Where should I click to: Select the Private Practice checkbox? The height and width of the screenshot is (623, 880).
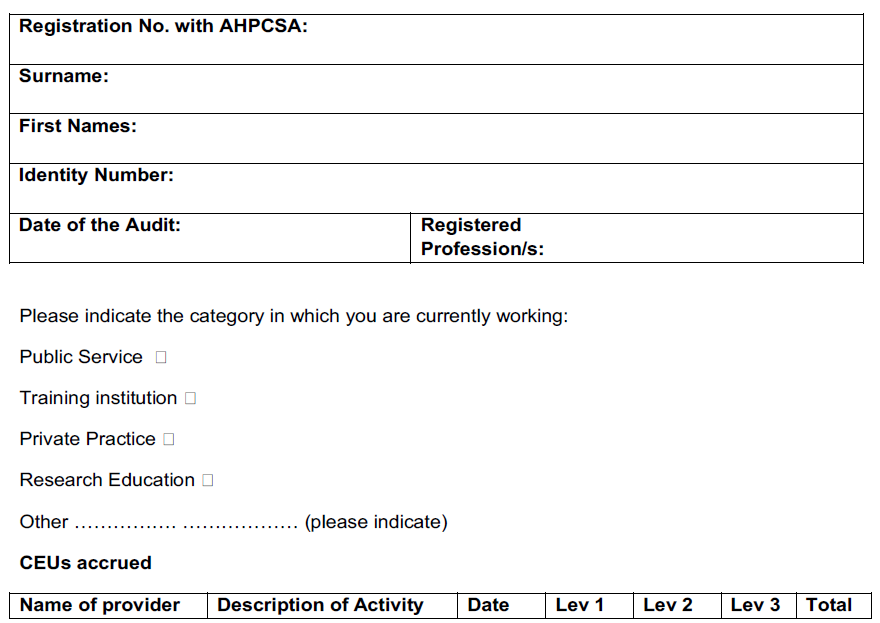169,439
